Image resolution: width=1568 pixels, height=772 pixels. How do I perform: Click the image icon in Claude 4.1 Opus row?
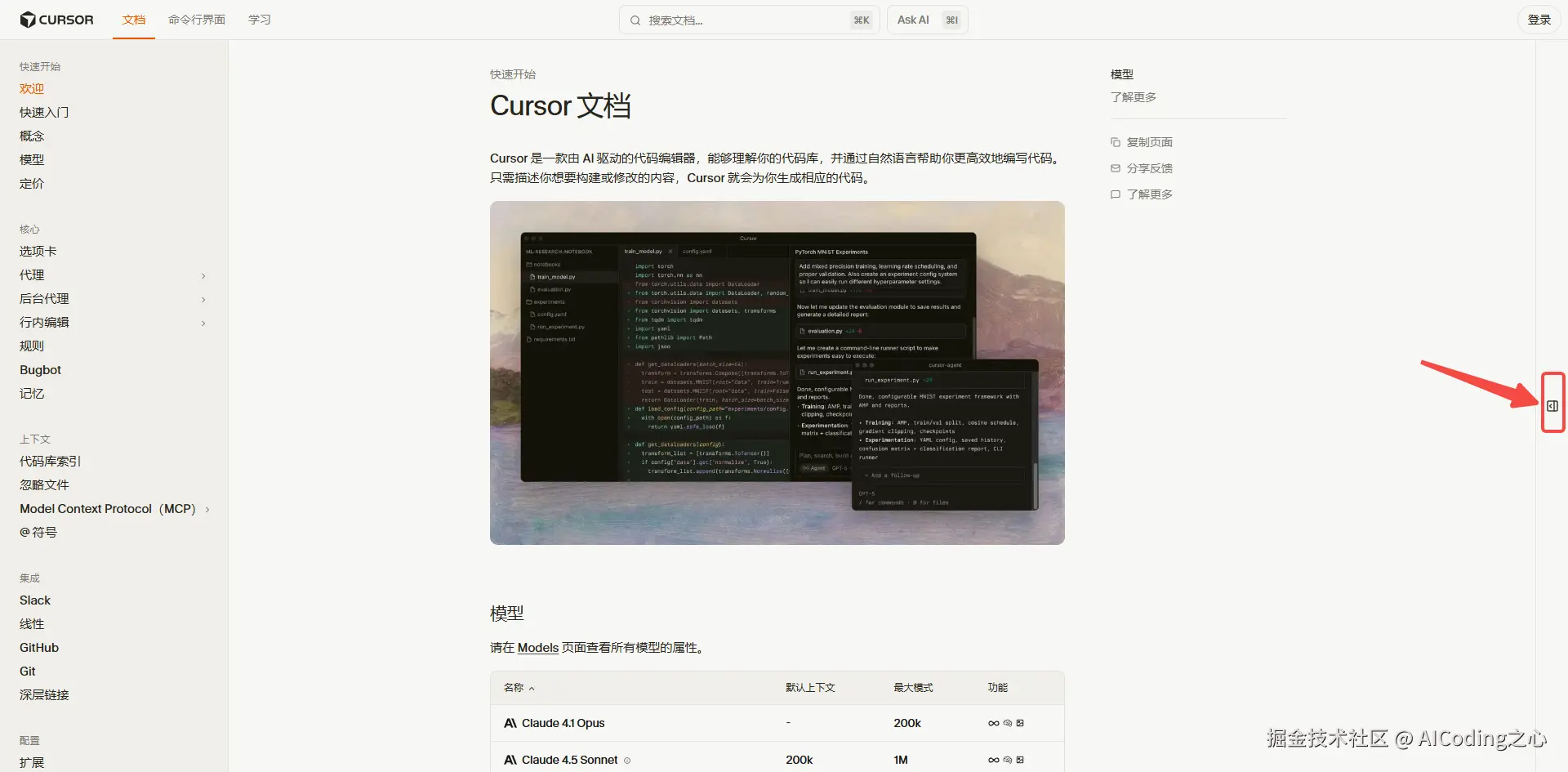(x=1020, y=723)
